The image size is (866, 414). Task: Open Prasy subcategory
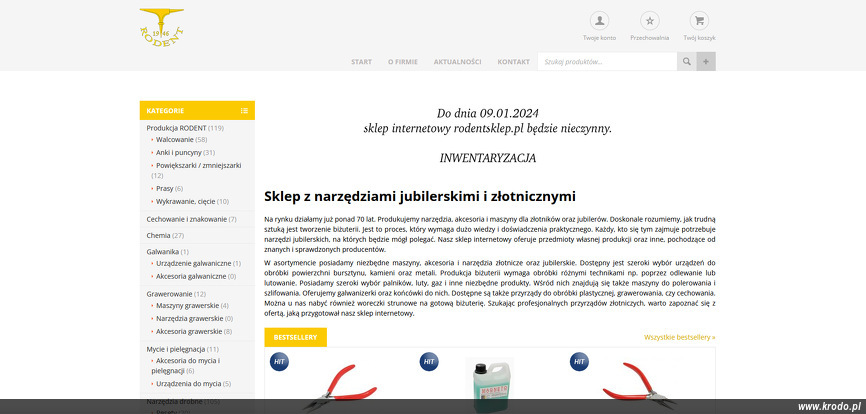coord(165,188)
